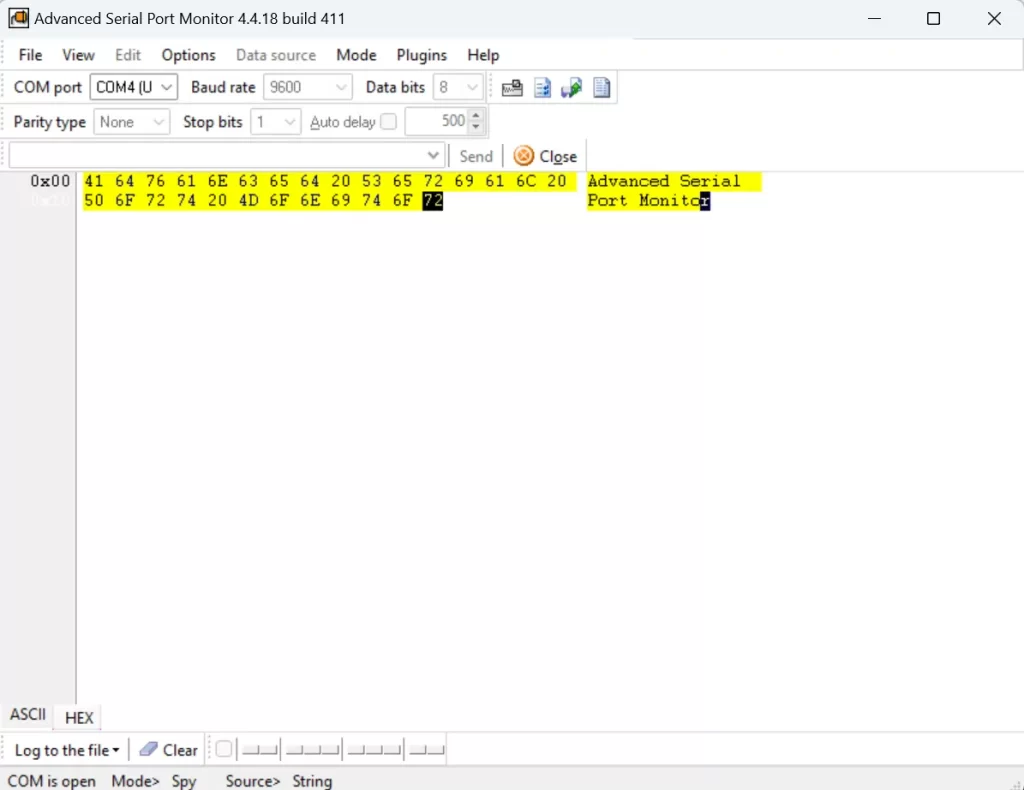
Task: Click the eraser icon beside Clear
Action: (x=148, y=750)
